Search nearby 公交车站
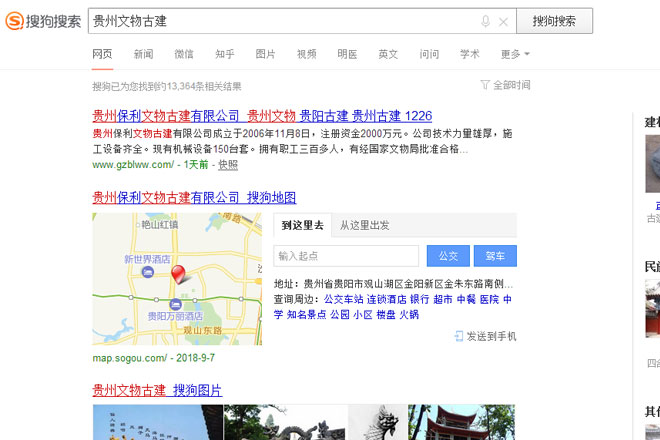Viewport: 660px width, 440px height. click(343, 299)
